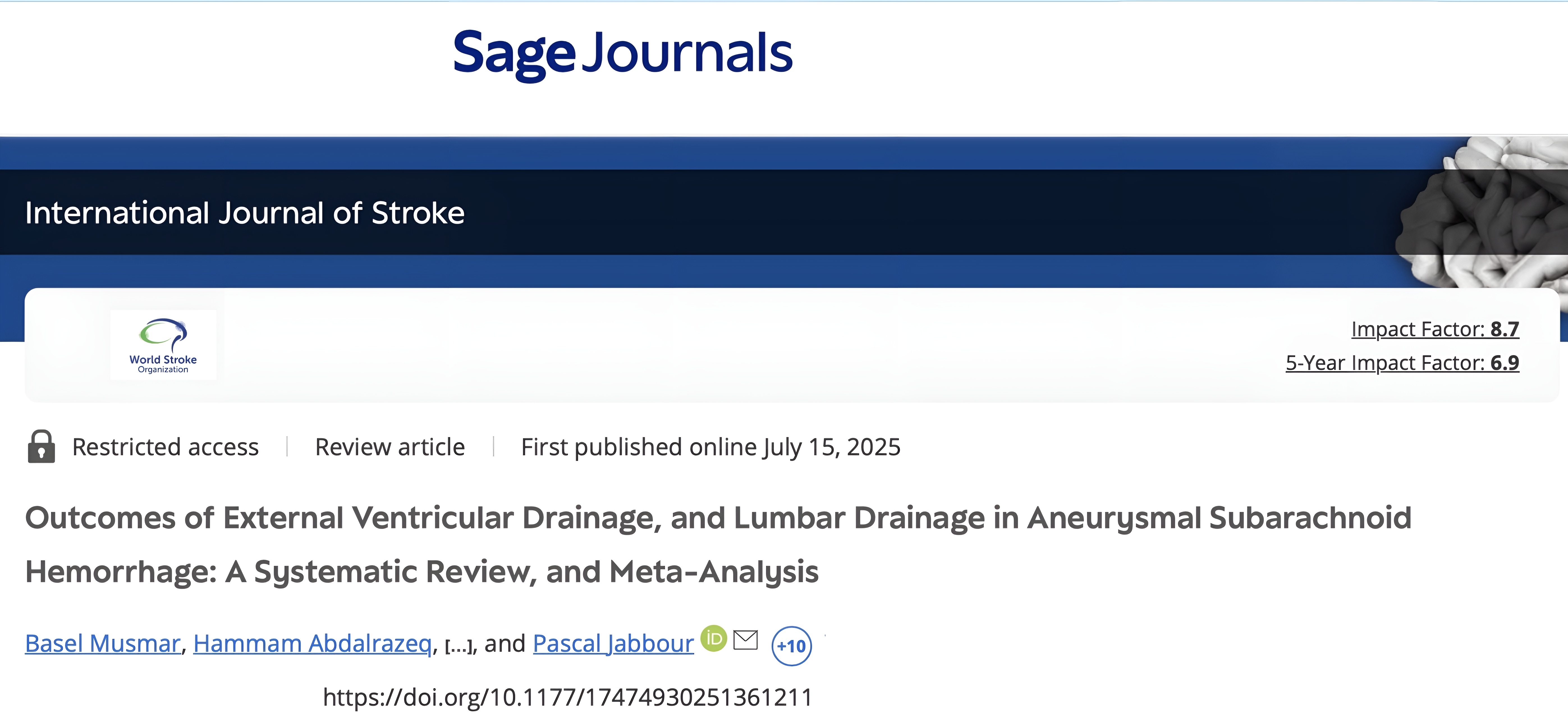Open Pascal Jabbour's ORCID iD icon
The image size is (1568, 722).
(713, 639)
